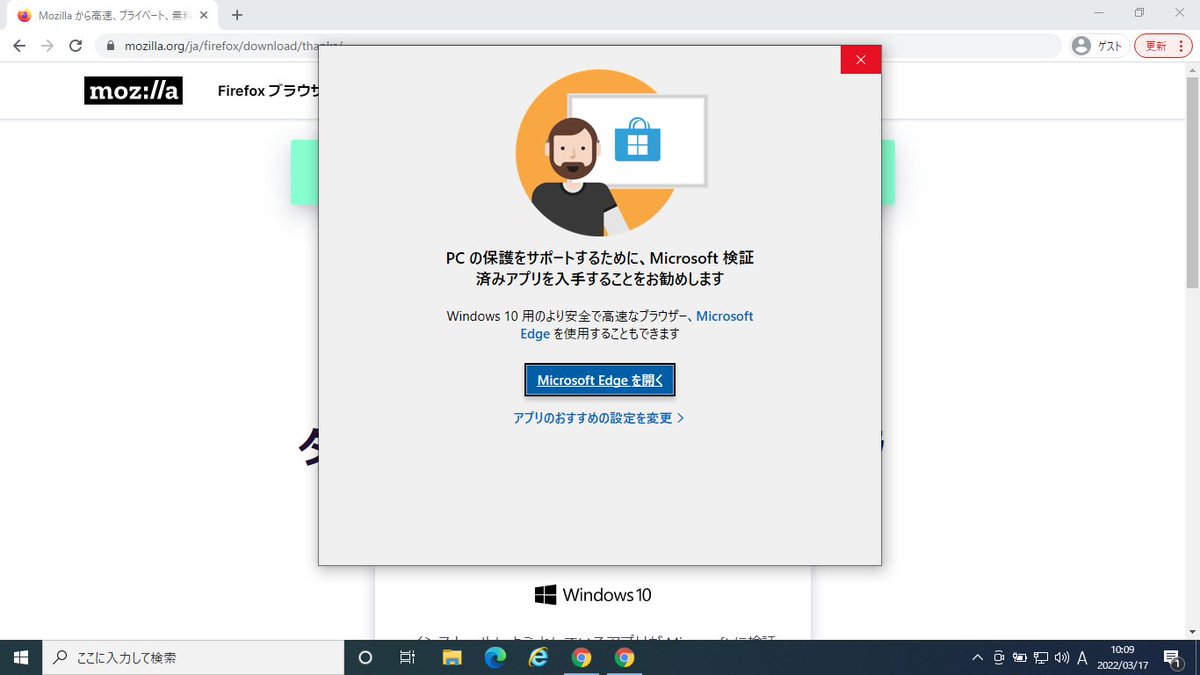Click the scrollbar down arrow of the page

[1192, 632]
